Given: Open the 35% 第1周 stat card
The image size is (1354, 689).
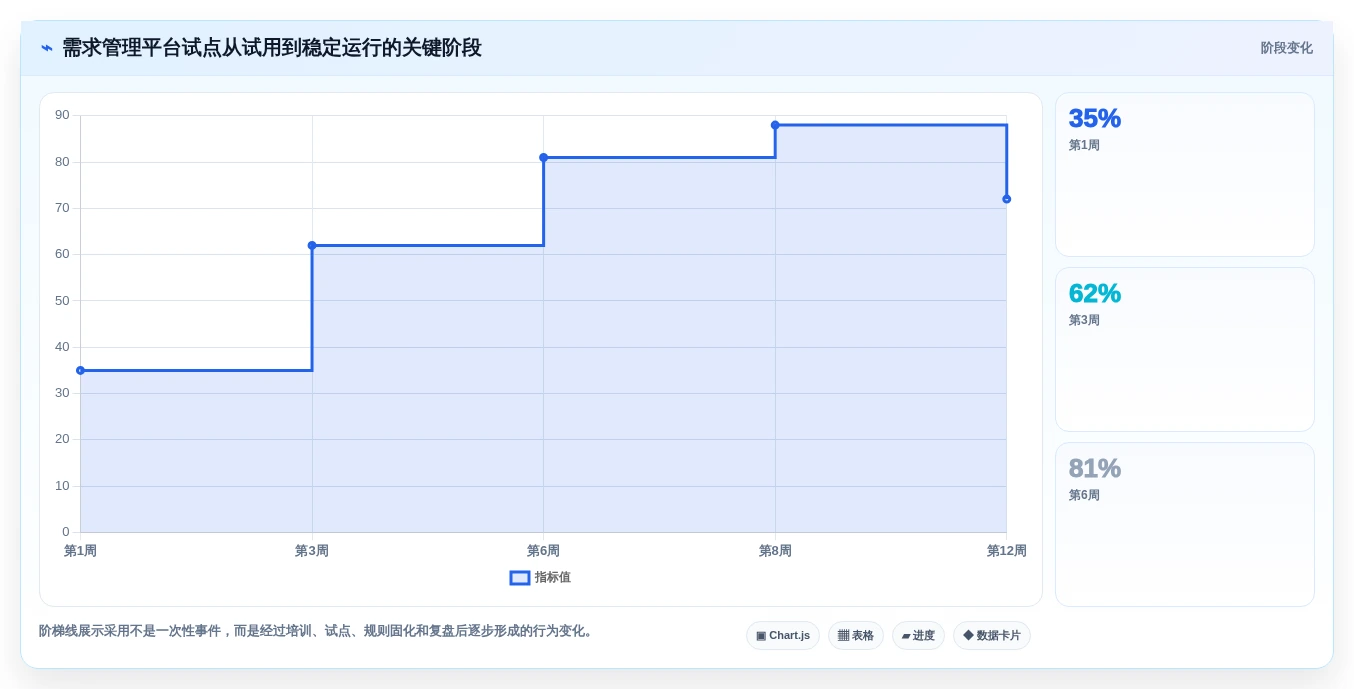Looking at the screenshot, I should click(x=1185, y=175).
